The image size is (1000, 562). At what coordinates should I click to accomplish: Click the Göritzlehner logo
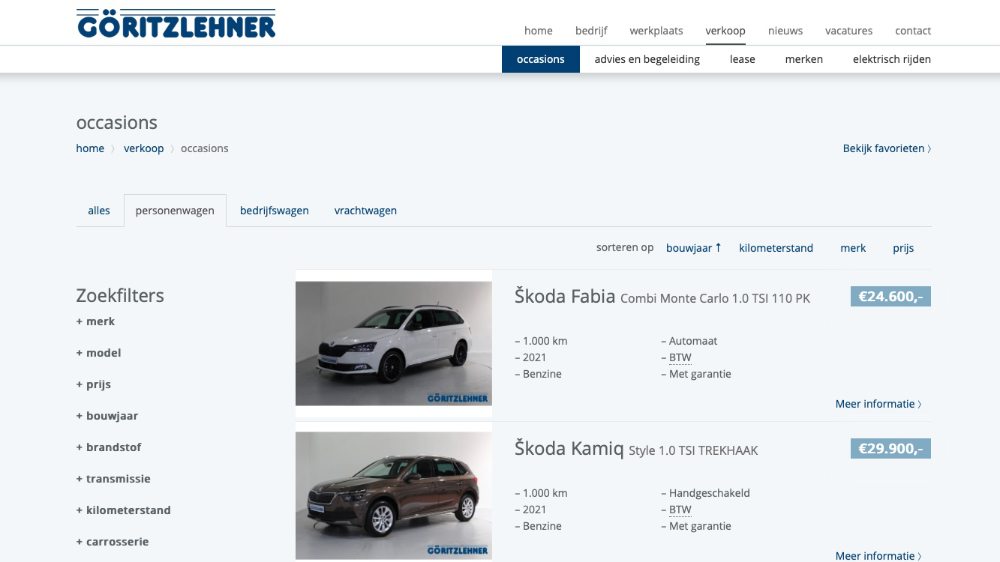pyautogui.click(x=176, y=23)
